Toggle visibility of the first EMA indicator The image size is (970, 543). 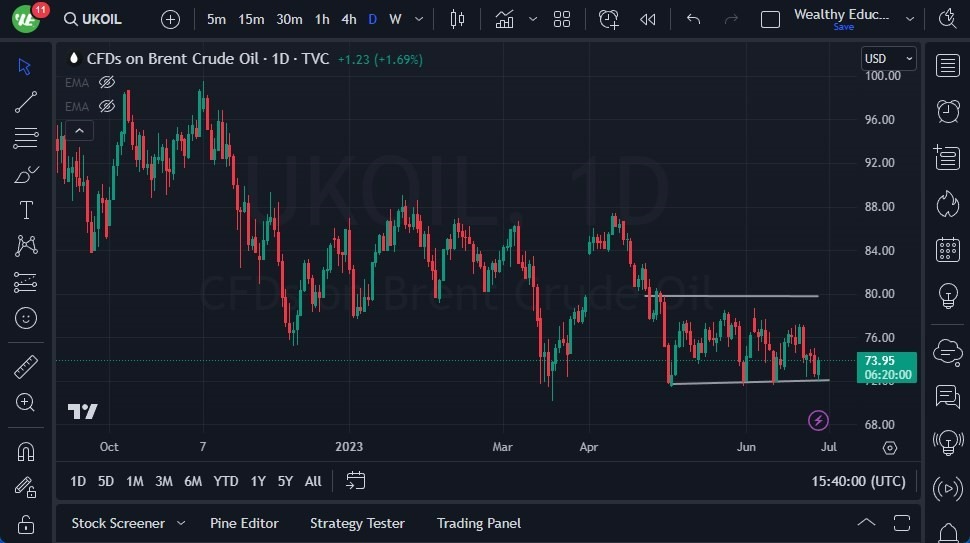[107, 82]
